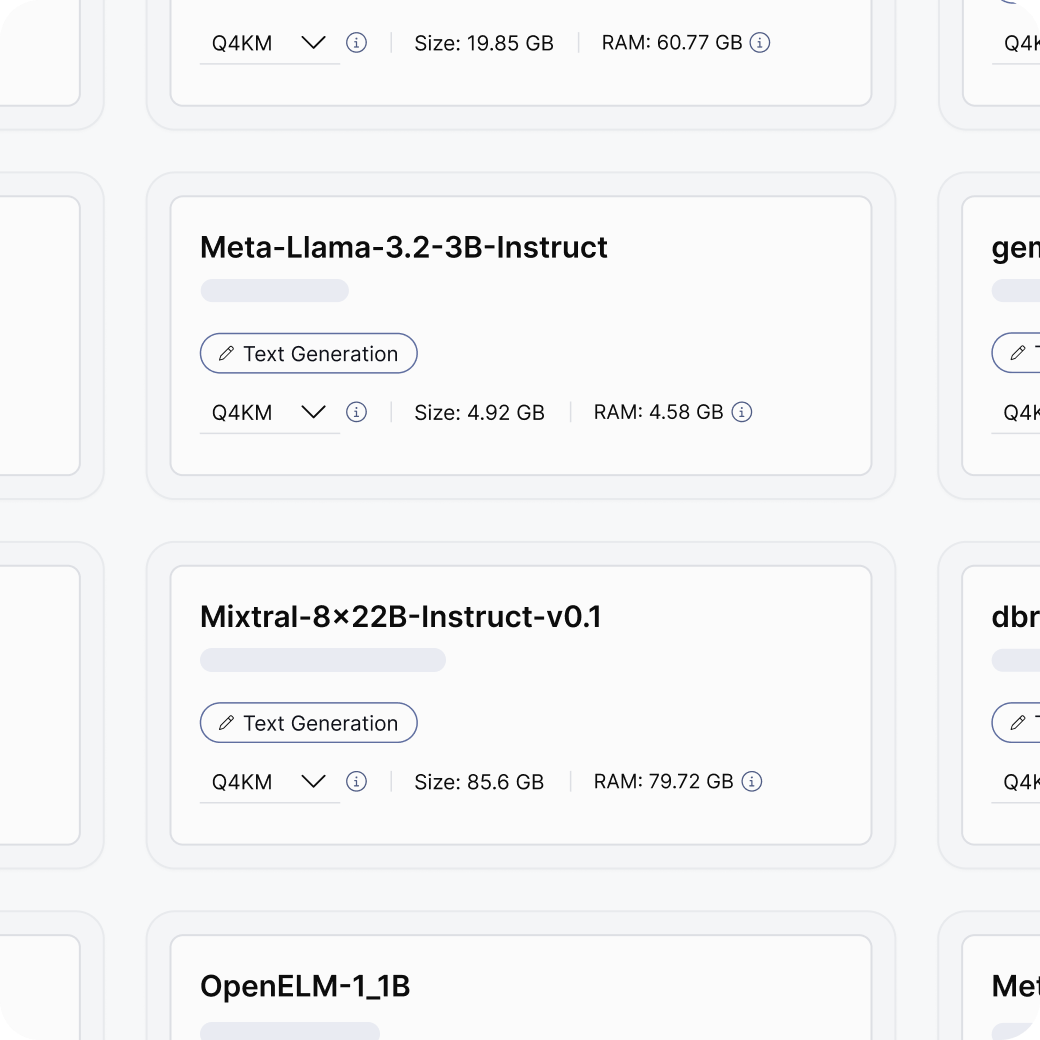The image size is (1040, 1040).
Task: Expand Q4KM dropdown on Meta-Llama-3.2-3B-Instruct card
Action: click(269, 412)
